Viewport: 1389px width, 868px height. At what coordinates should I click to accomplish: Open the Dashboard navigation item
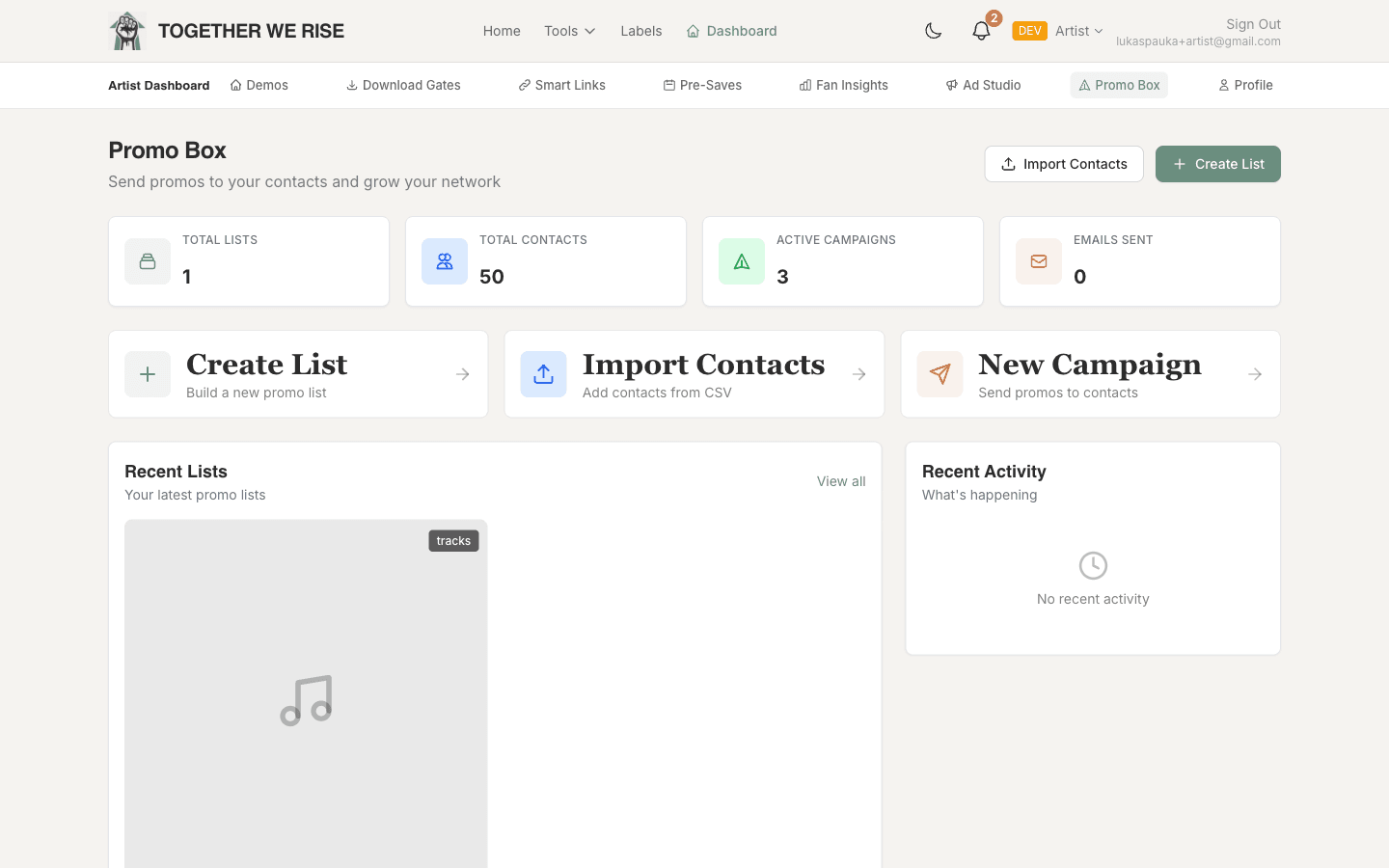point(731,30)
